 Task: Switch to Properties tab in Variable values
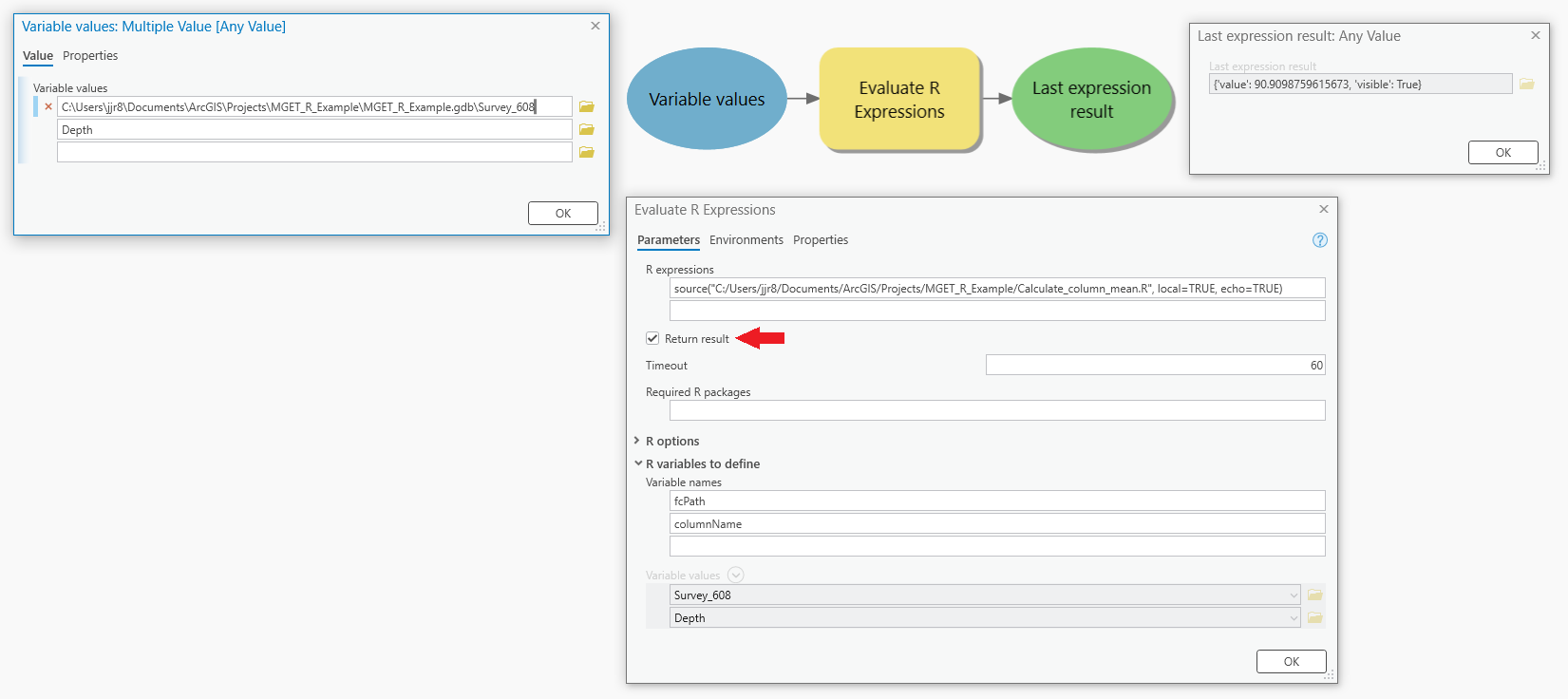coord(90,56)
